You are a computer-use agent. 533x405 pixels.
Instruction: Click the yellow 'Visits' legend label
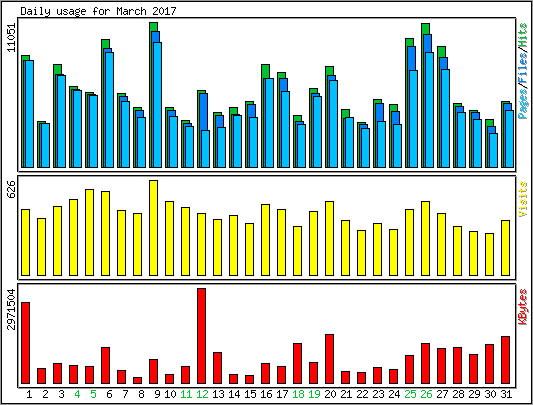click(523, 199)
